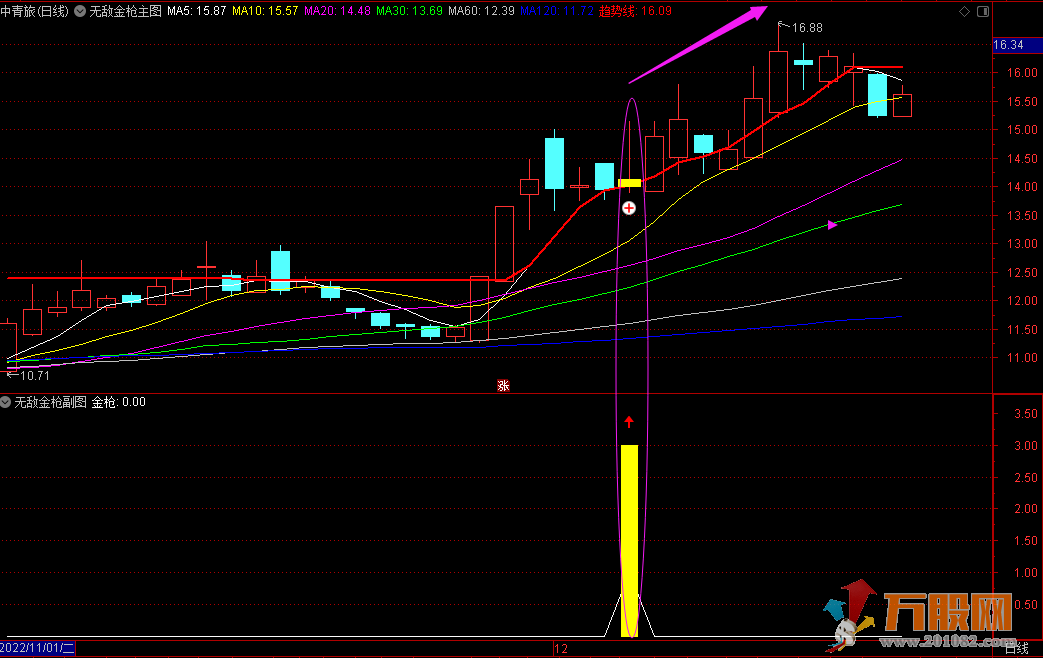Select the MA10: 15.57 label
This screenshot has width=1043, height=658.
[x=265, y=11]
